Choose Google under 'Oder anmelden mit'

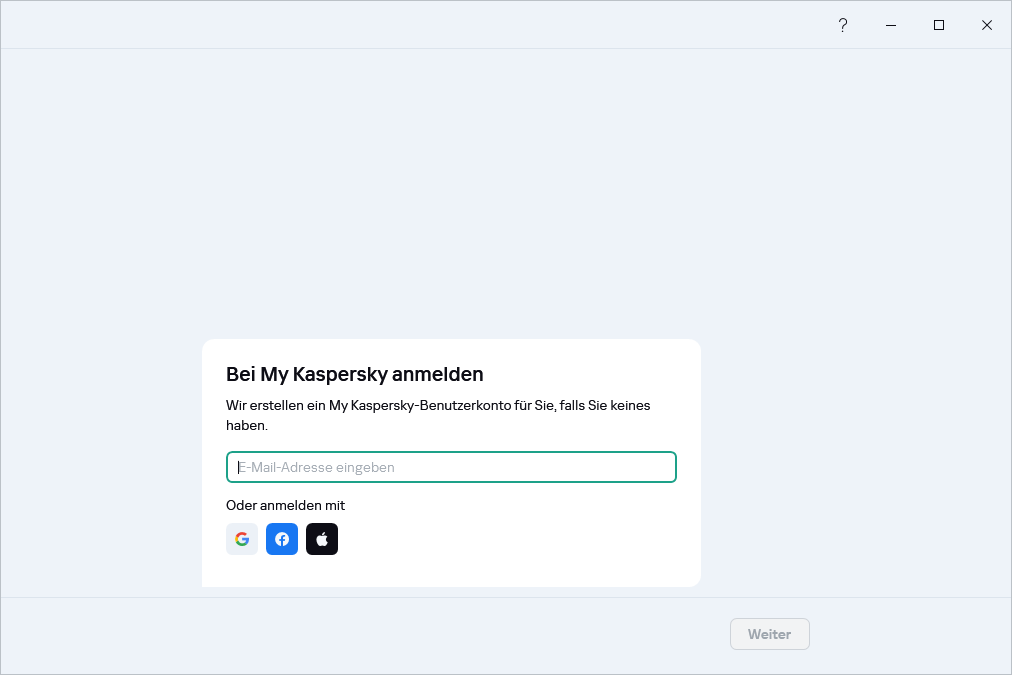(242, 539)
